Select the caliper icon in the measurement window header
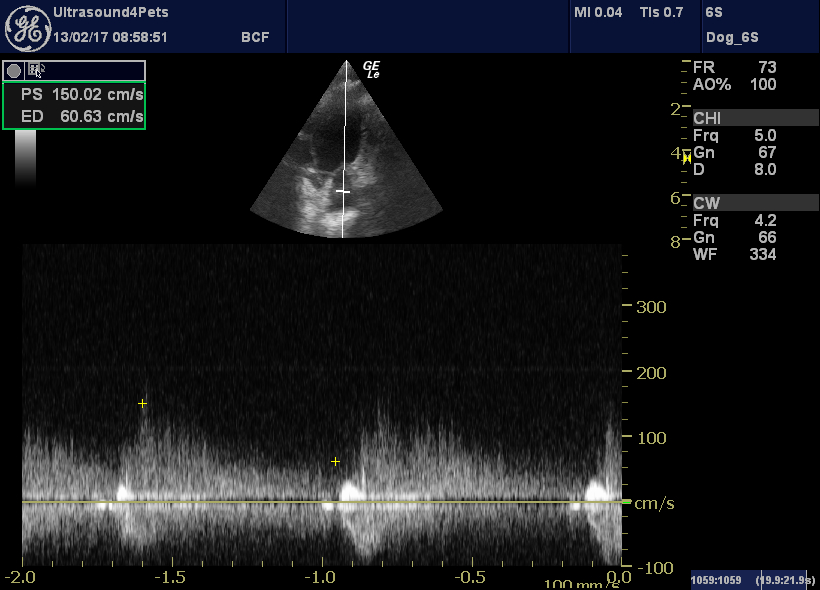The image size is (820, 590). 35,70
